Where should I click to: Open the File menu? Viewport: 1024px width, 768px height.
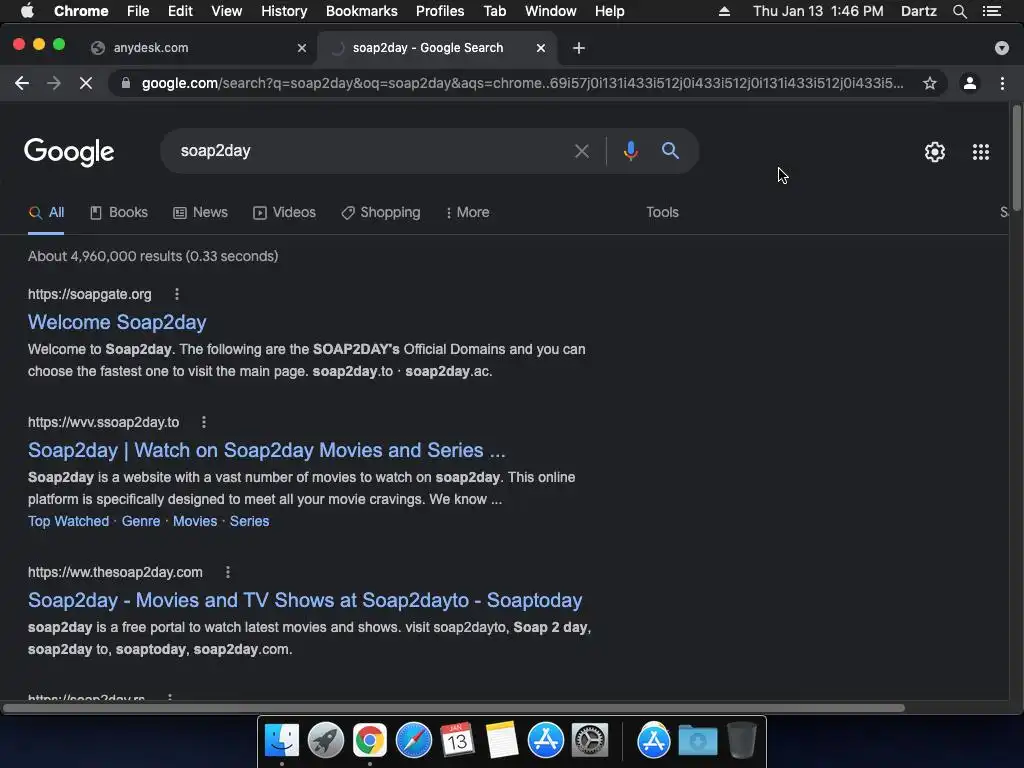[138, 11]
